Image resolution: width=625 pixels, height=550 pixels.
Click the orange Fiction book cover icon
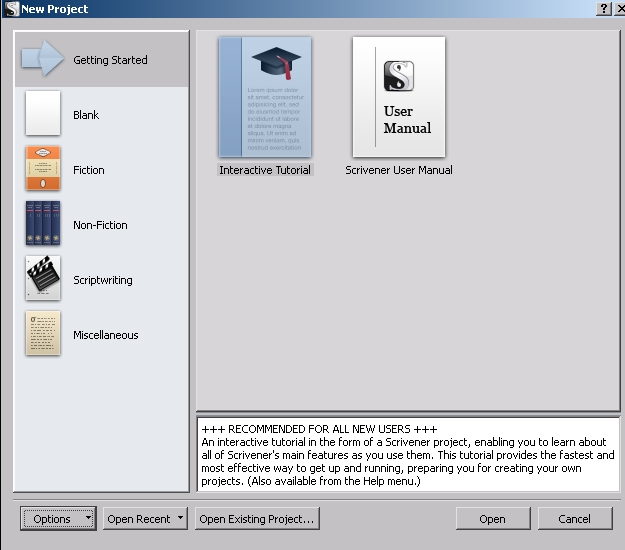(x=43, y=168)
